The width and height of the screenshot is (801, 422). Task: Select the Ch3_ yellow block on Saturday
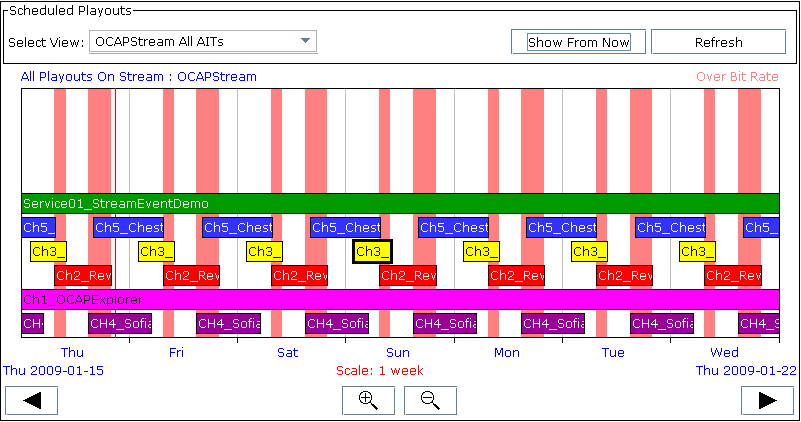point(265,251)
